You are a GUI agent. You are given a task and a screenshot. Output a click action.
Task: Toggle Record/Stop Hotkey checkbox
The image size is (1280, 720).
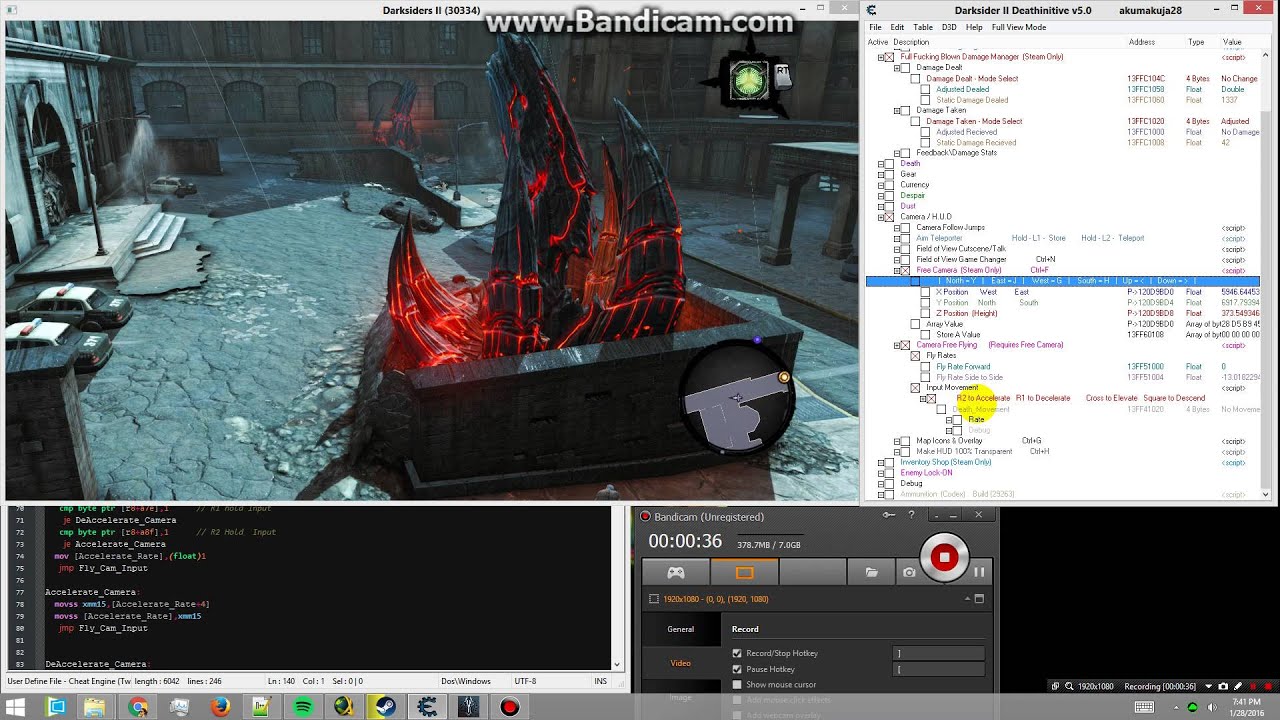click(x=737, y=653)
